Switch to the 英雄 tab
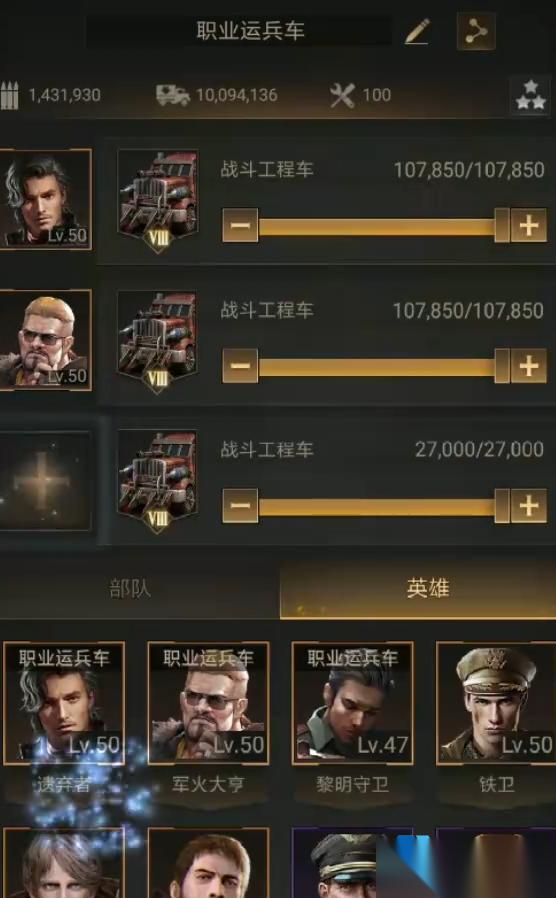The height and width of the screenshot is (898, 556). 428,589
